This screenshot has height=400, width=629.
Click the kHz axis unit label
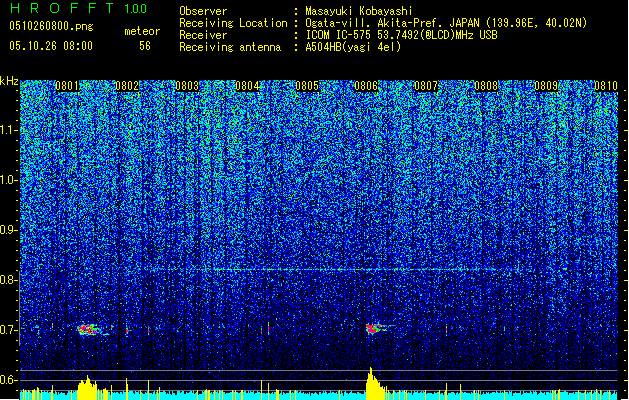coord(9,81)
